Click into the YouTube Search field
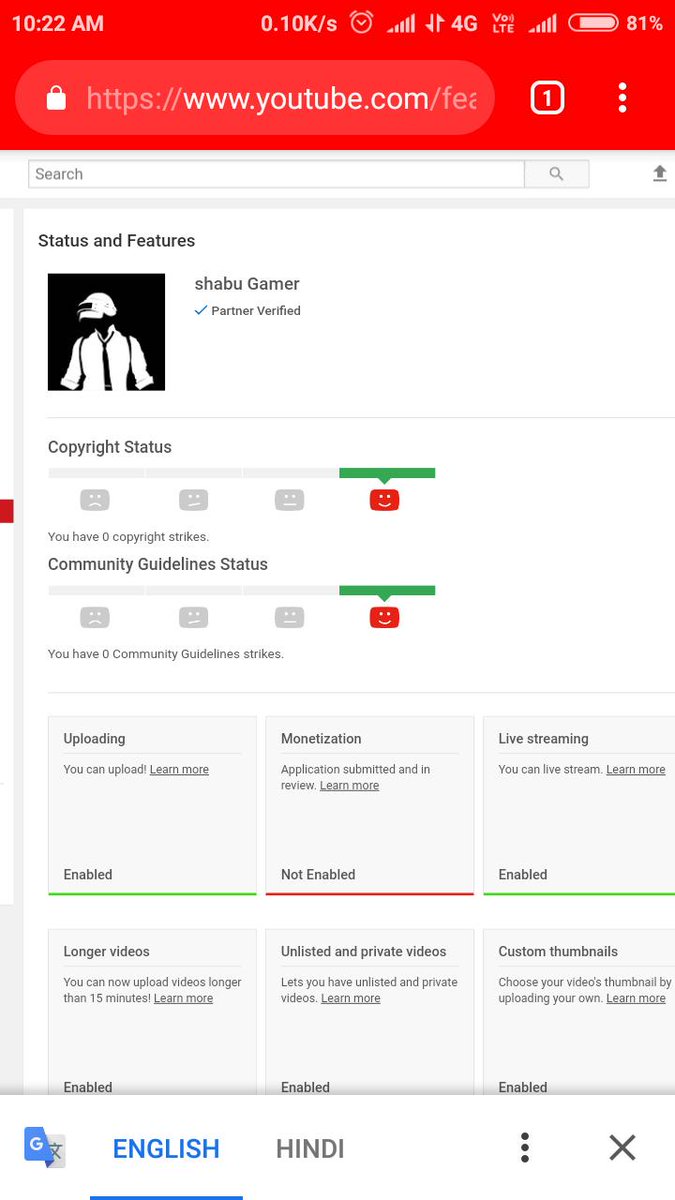 (x=276, y=174)
